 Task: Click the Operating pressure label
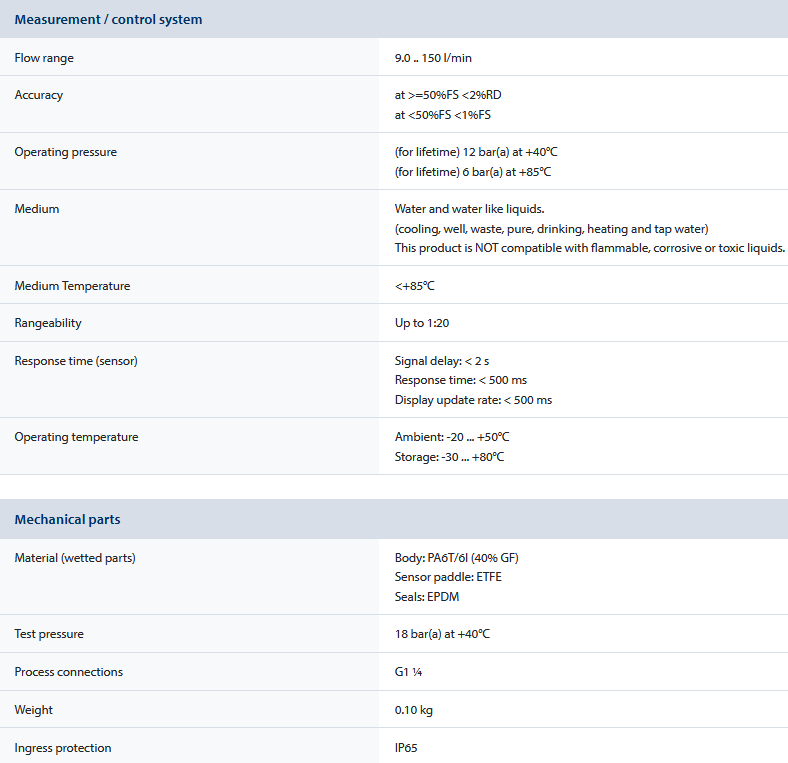[x=66, y=152]
